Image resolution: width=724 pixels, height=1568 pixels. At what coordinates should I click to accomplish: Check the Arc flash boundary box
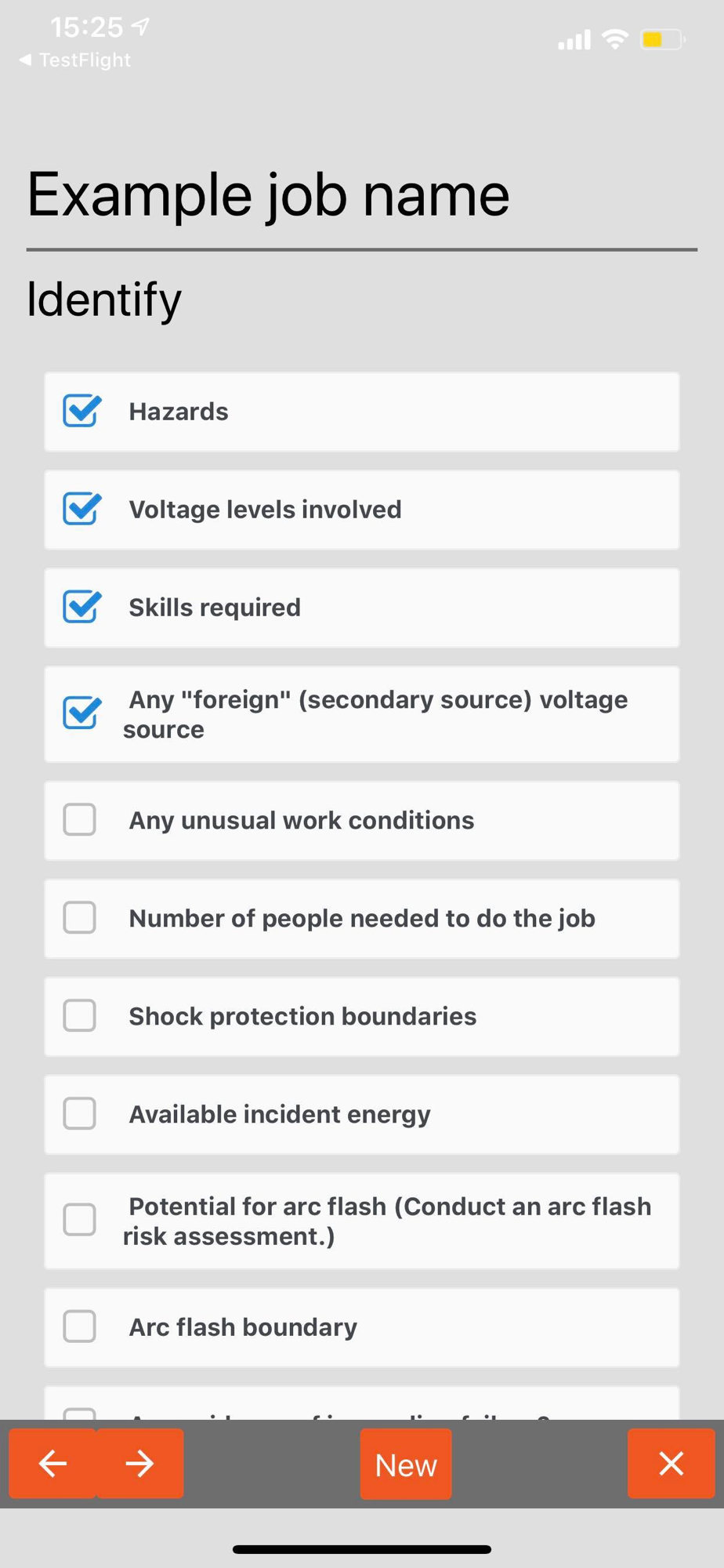[x=80, y=1327]
